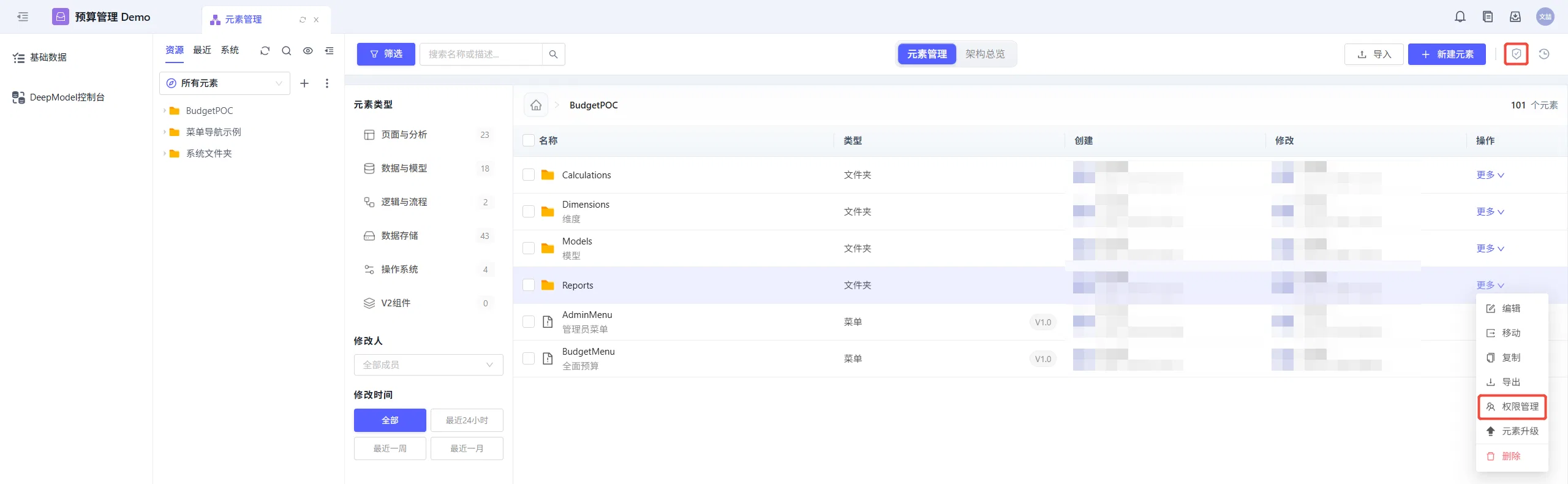This screenshot has width=1568, height=484.
Task: Filter by 最近一月 modified time
Action: [467, 448]
